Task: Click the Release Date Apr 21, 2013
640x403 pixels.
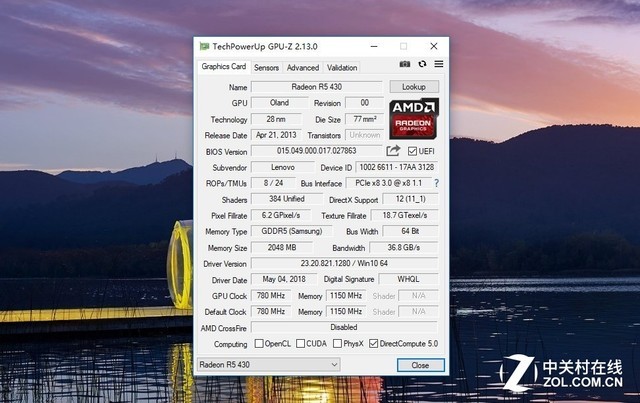Action: [x=276, y=135]
